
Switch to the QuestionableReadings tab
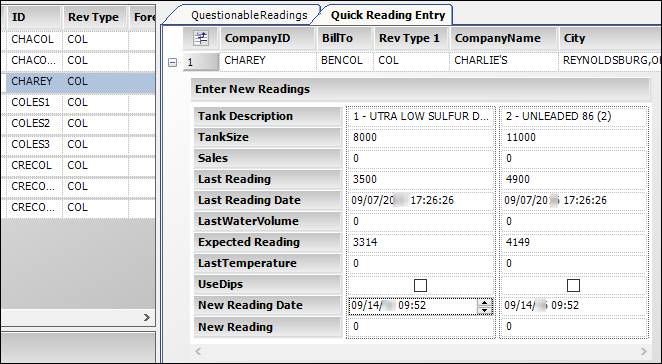pyautogui.click(x=249, y=15)
